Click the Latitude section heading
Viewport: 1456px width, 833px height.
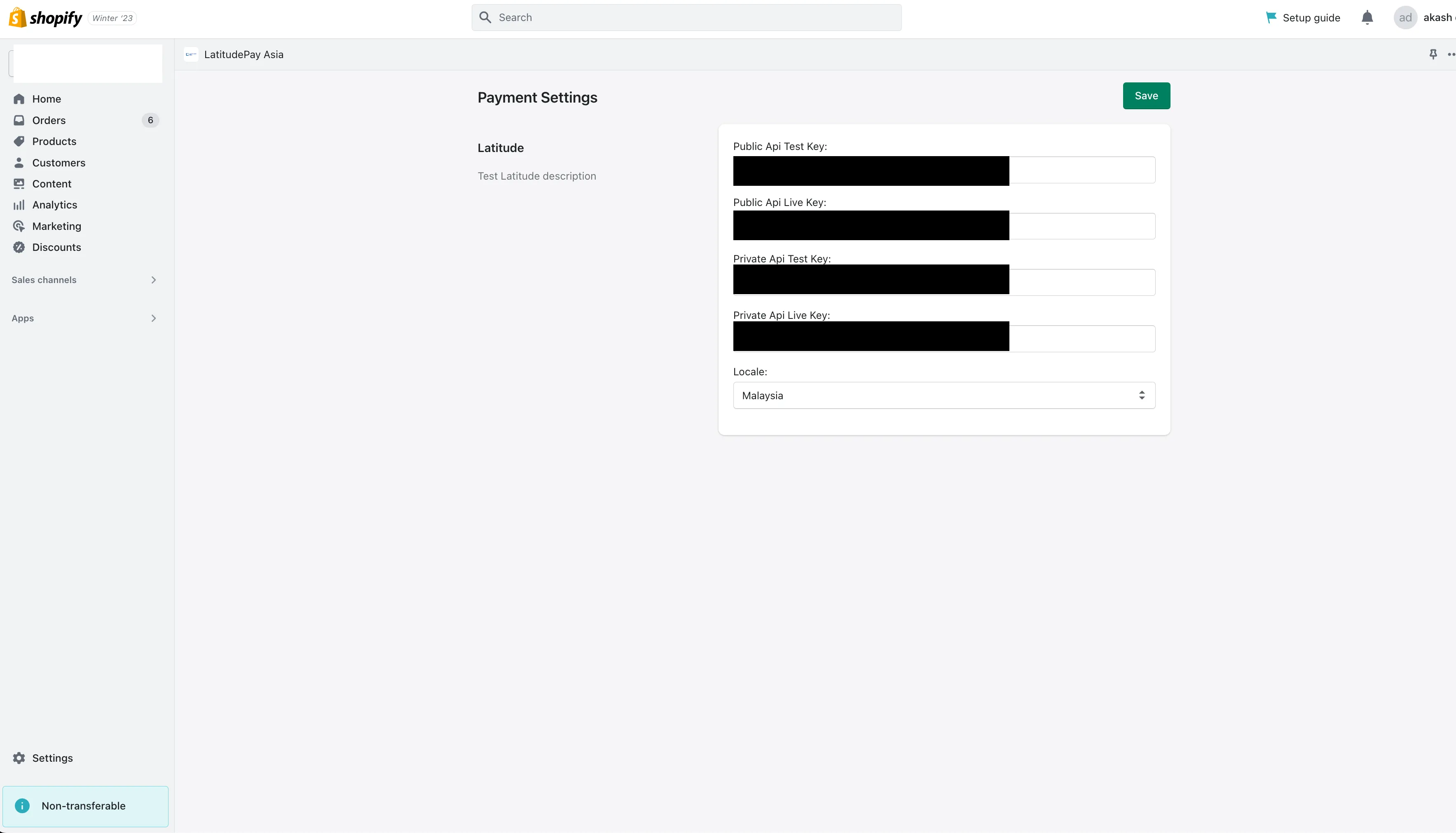click(501, 147)
